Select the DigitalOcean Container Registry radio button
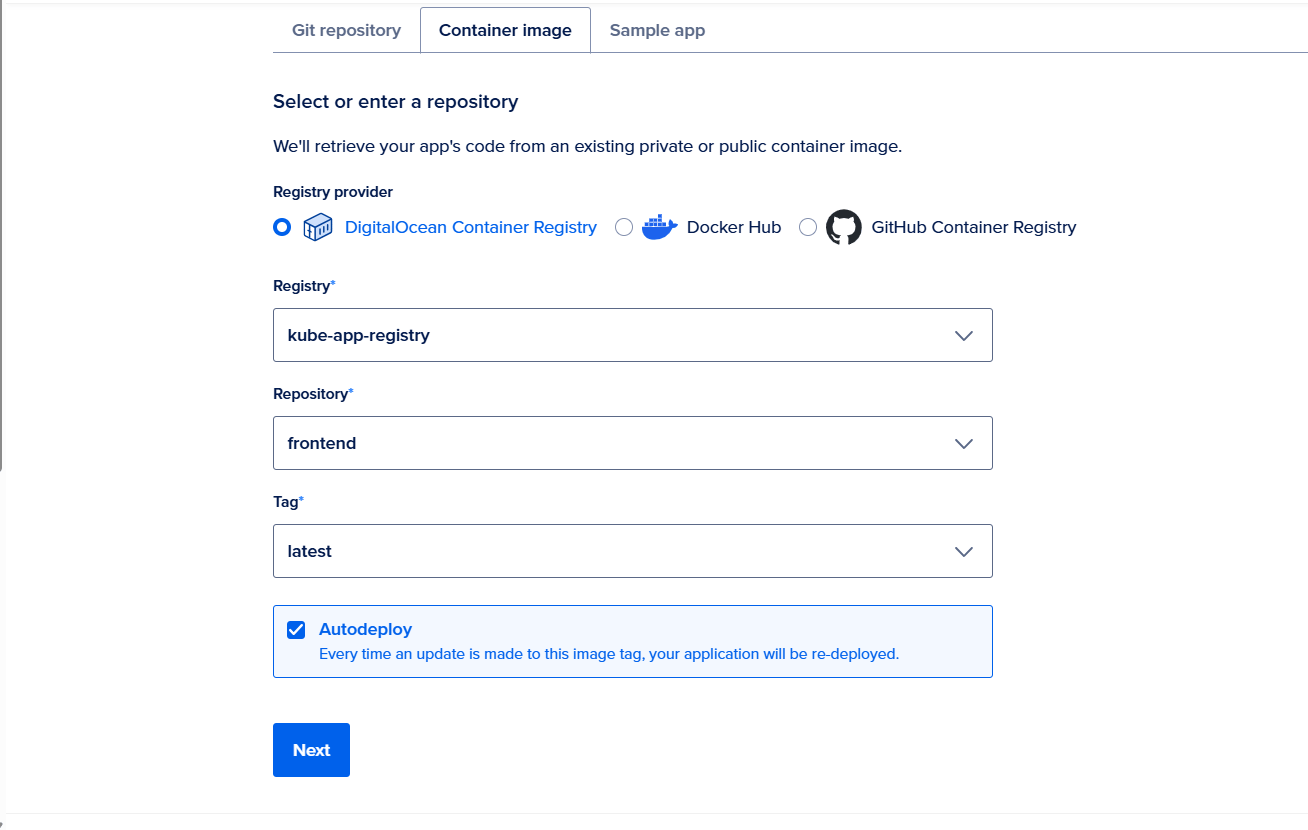The height and width of the screenshot is (830, 1308). click(x=282, y=227)
